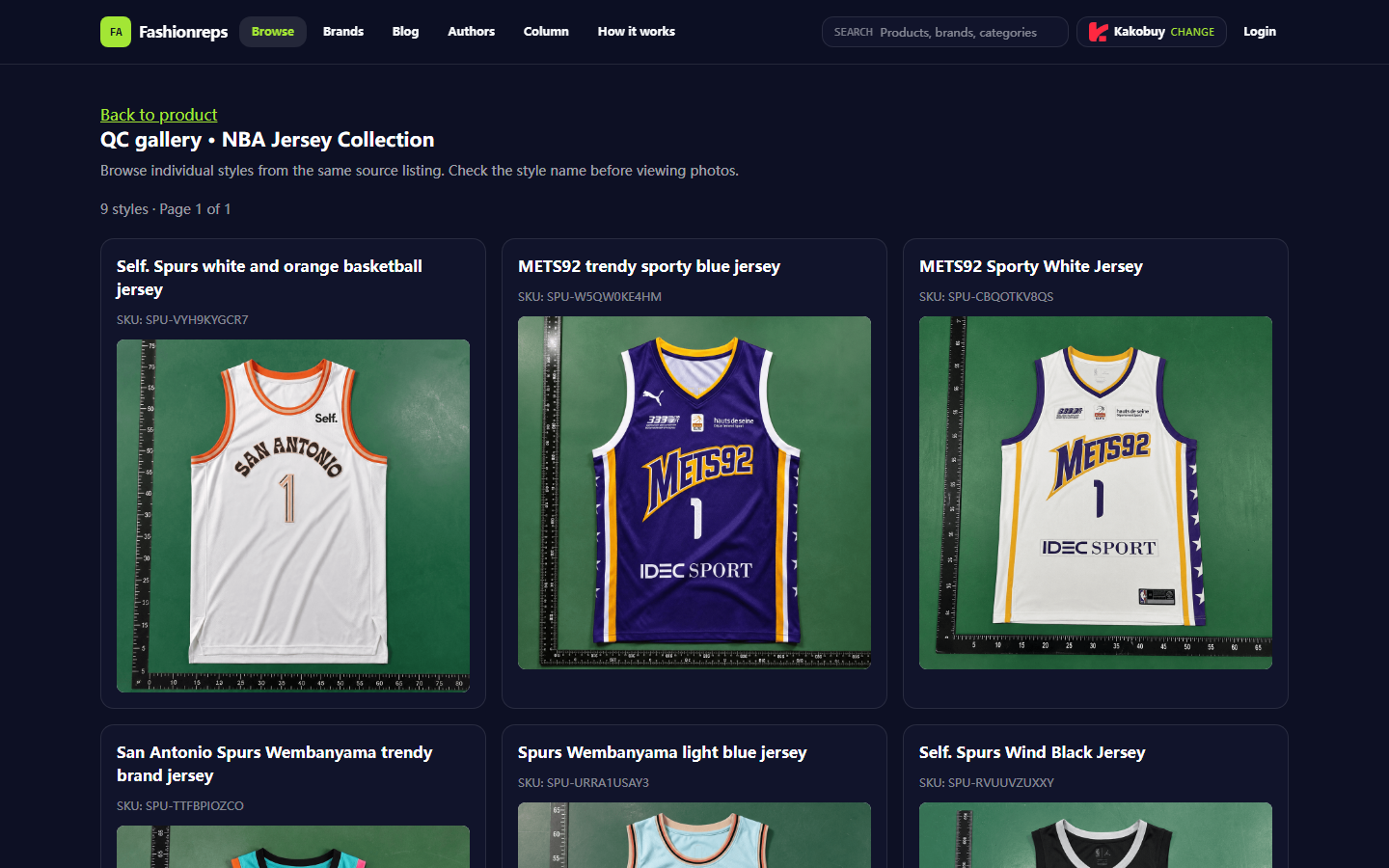Viewport: 1389px width, 868px height.
Task: View the light blue Wembanyama jersey photo
Action: 694,835
